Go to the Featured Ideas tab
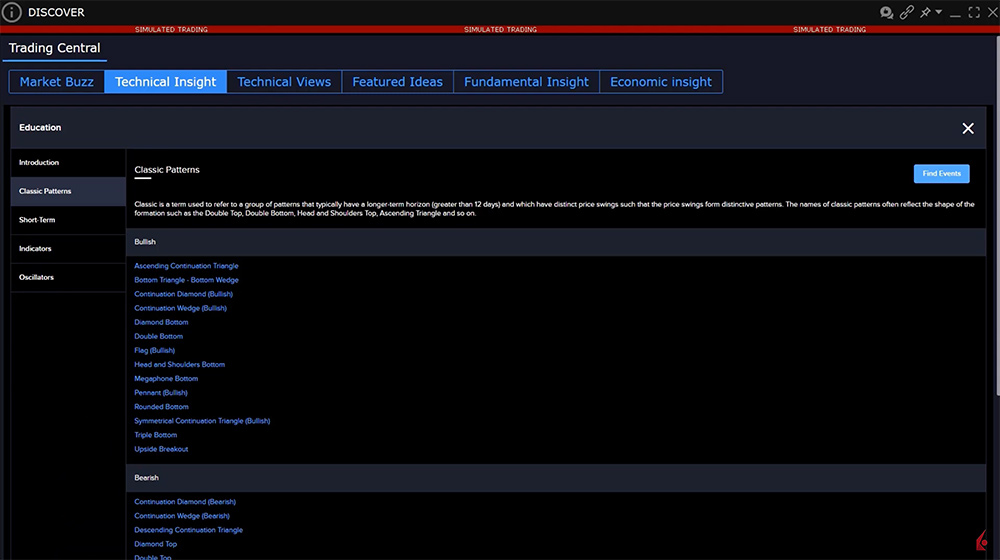The image size is (1000, 560). (397, 82)
